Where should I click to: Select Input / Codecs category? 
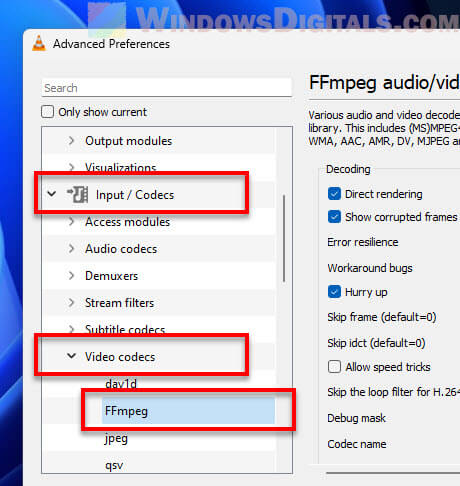(135, 195)
